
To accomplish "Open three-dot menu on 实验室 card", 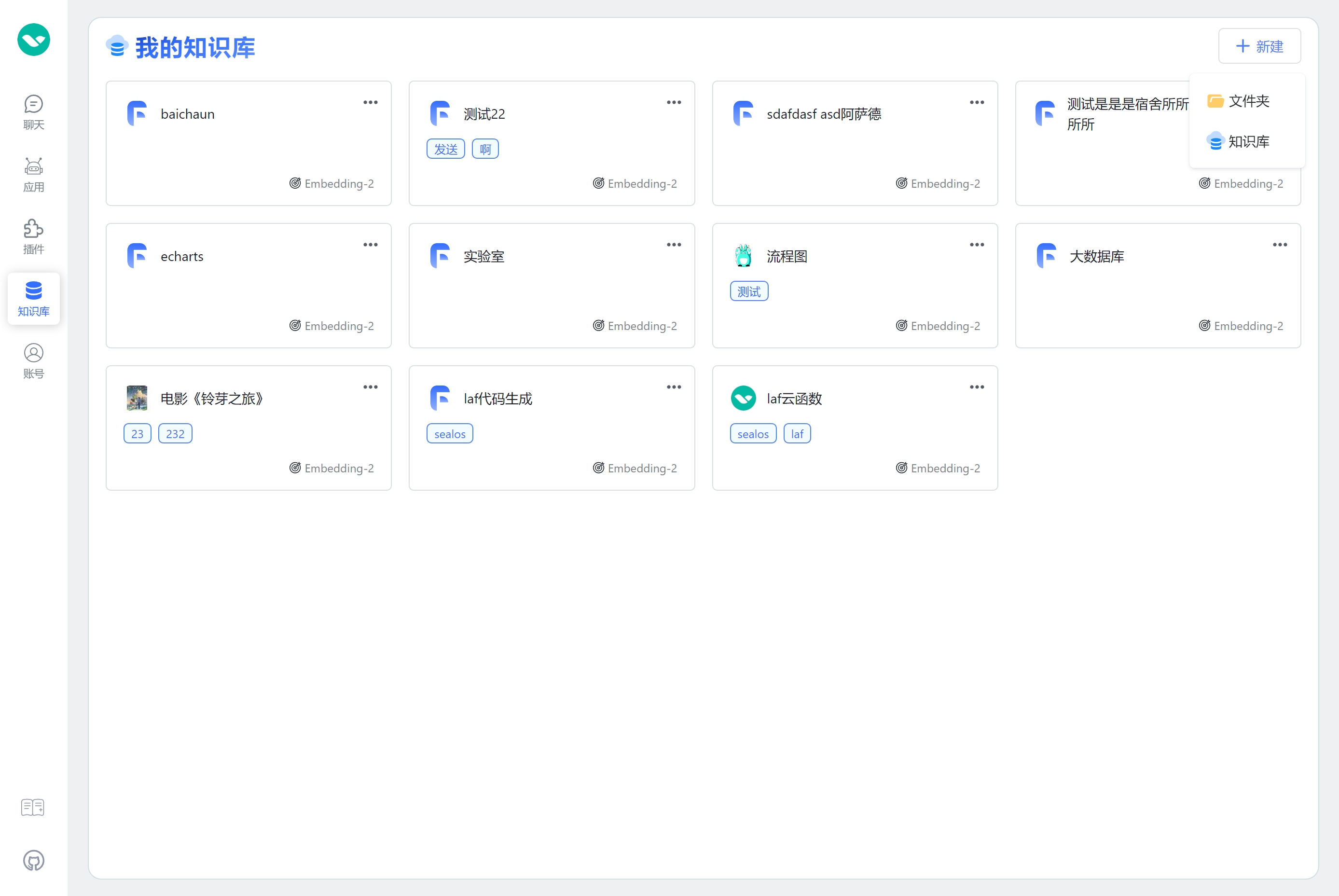I will (x=674, y=245).
